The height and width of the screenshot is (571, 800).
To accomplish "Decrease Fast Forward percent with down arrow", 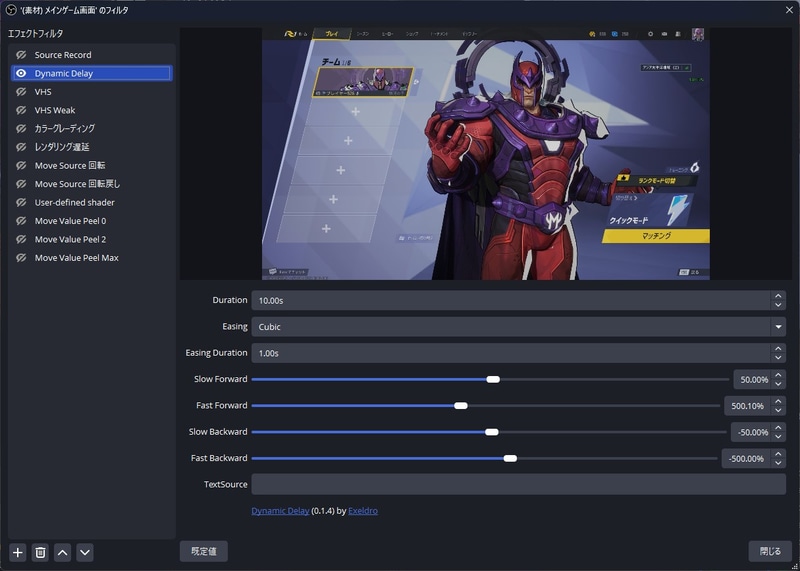I will click(778, 410).
